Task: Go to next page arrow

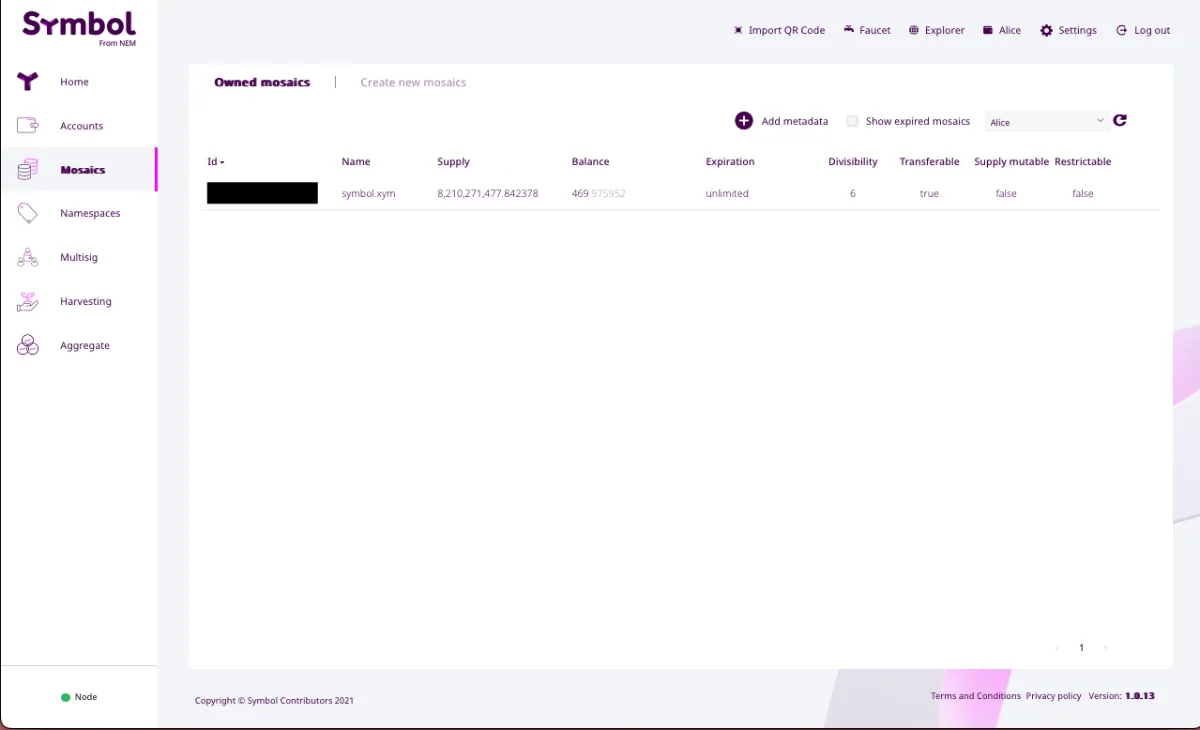Action: click(1105, 648)
